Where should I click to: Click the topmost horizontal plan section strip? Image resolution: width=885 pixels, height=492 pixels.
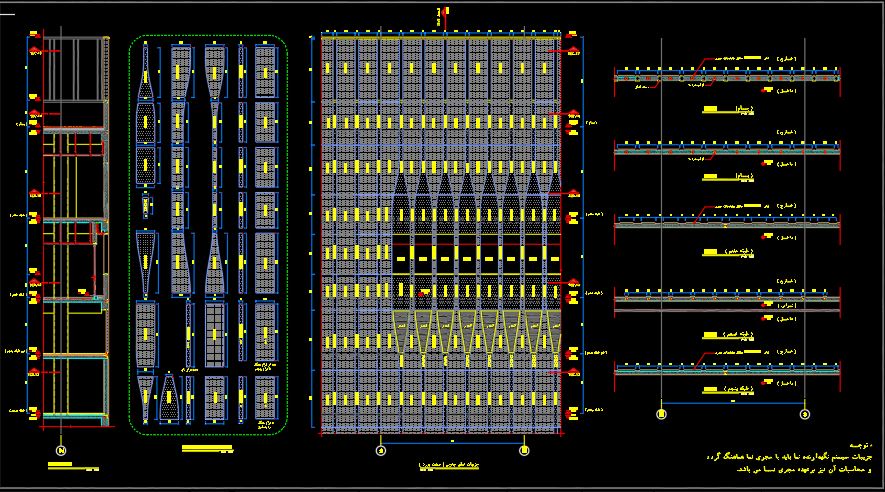click(727, 76)
